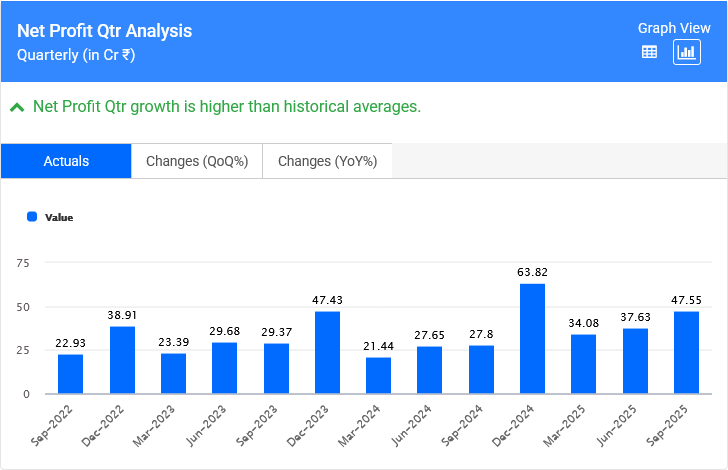Toggle the Value legend series

tap(58, 217)
